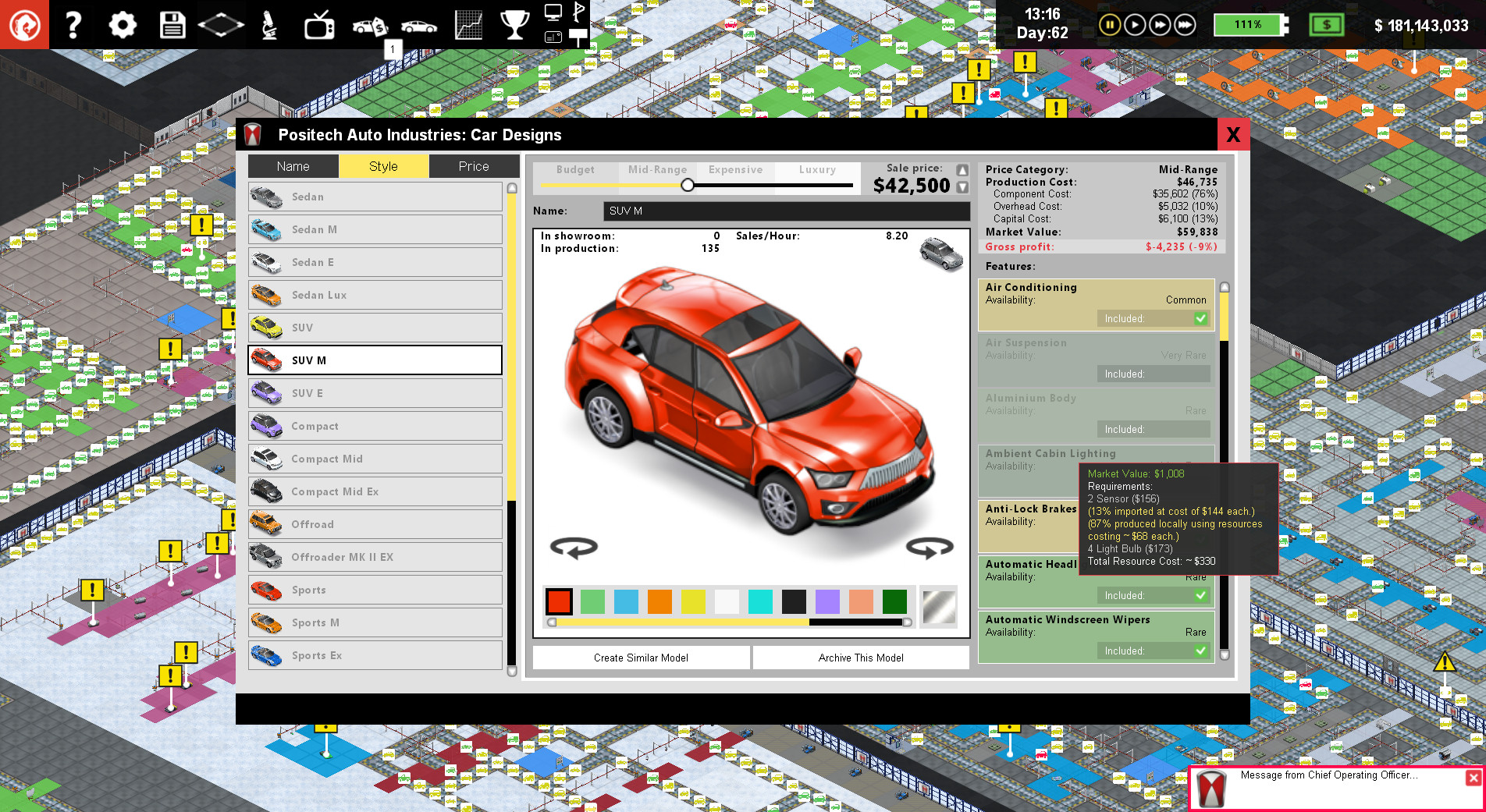Save the game using the floppy disk icon

click(x=172, y=24)
